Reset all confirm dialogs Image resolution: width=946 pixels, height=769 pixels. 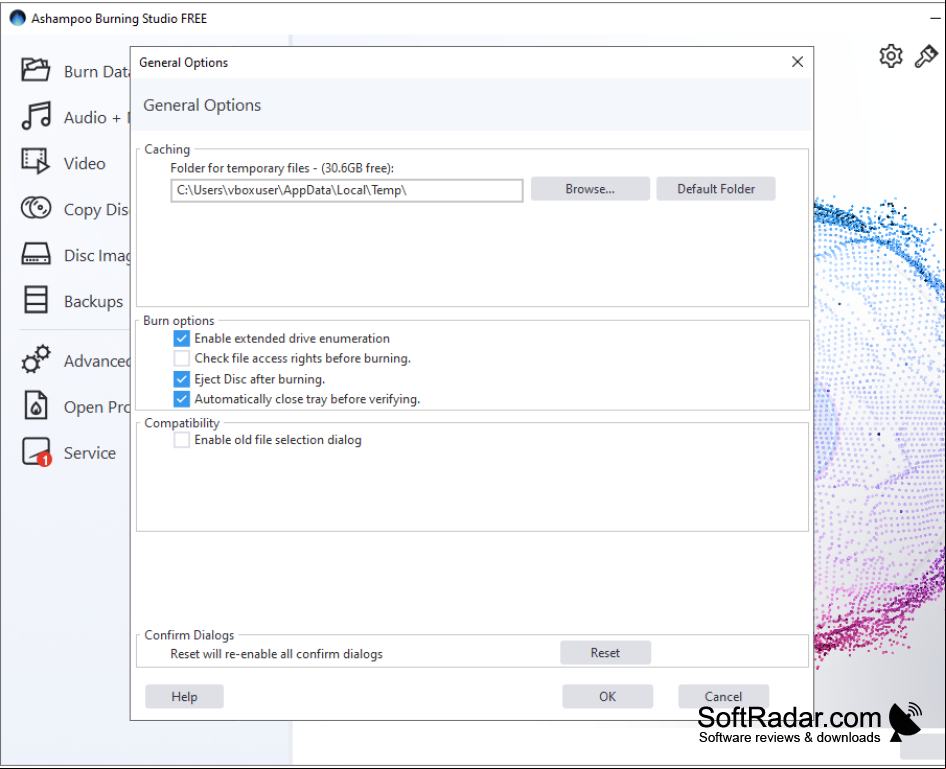click(605, 653)
